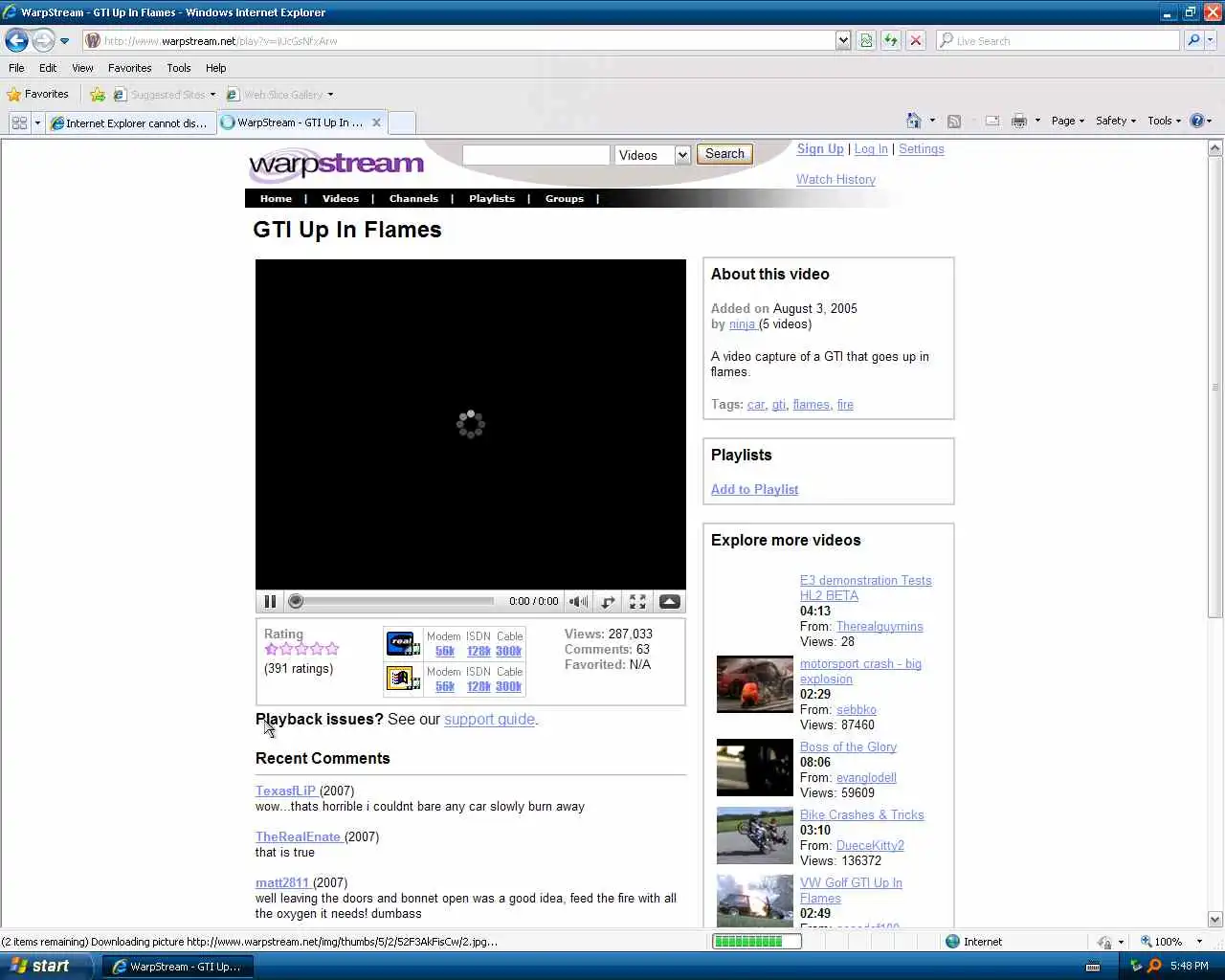
Task: Mute the player volume speaker icon
Action: (x=579, y=602)
